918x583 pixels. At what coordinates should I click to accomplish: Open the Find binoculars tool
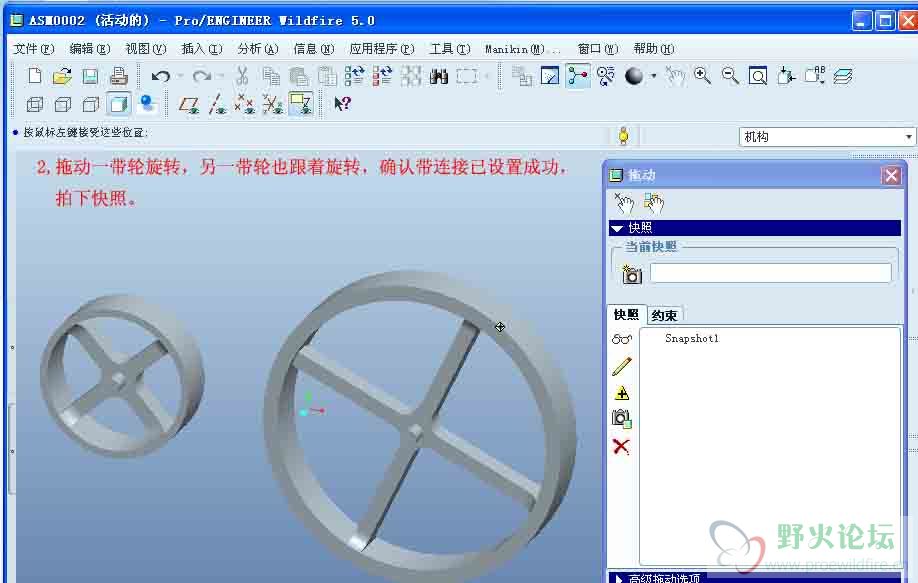439,76
